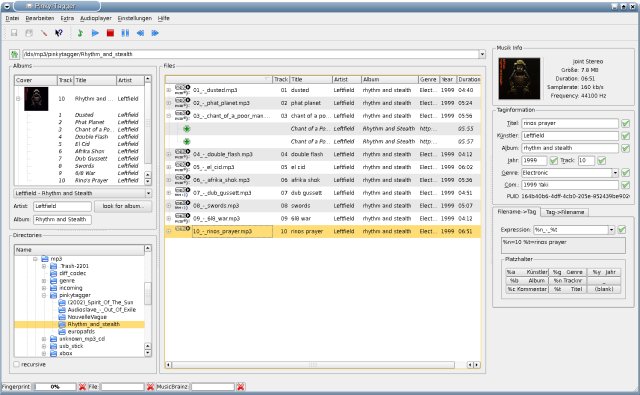Click the green icon left of the path field
The height and width of the screenshot is (395, 640).
tap(15, 54)
